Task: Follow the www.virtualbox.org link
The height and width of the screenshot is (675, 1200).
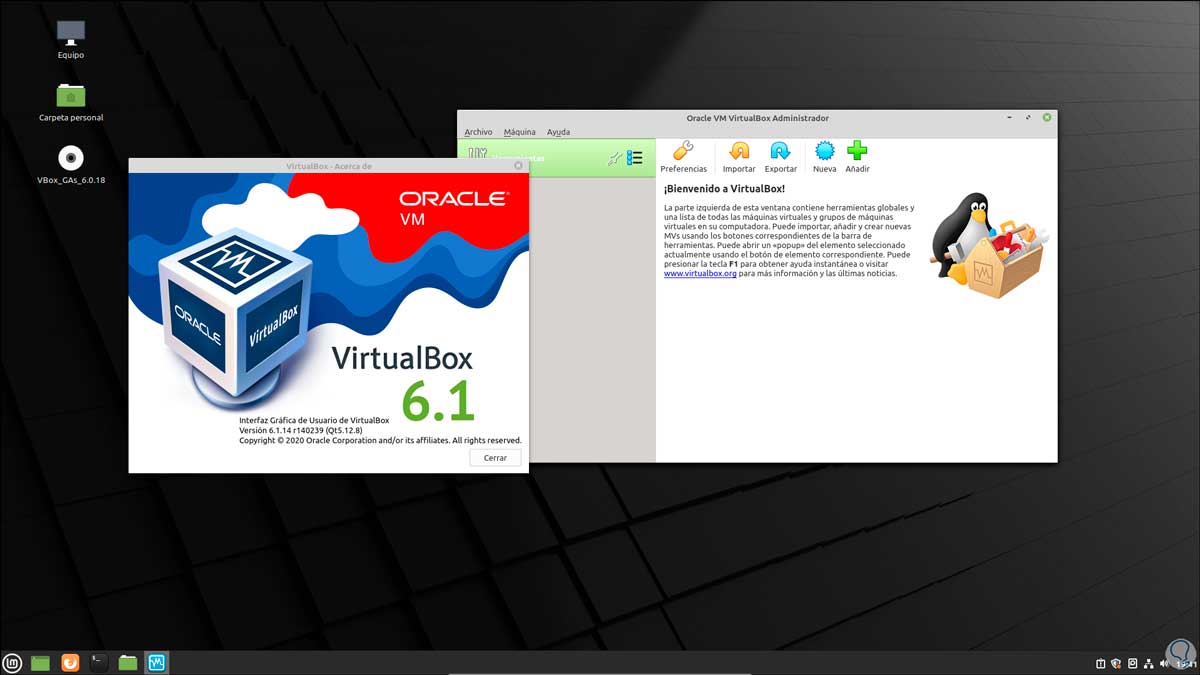Action: (700, 273)
